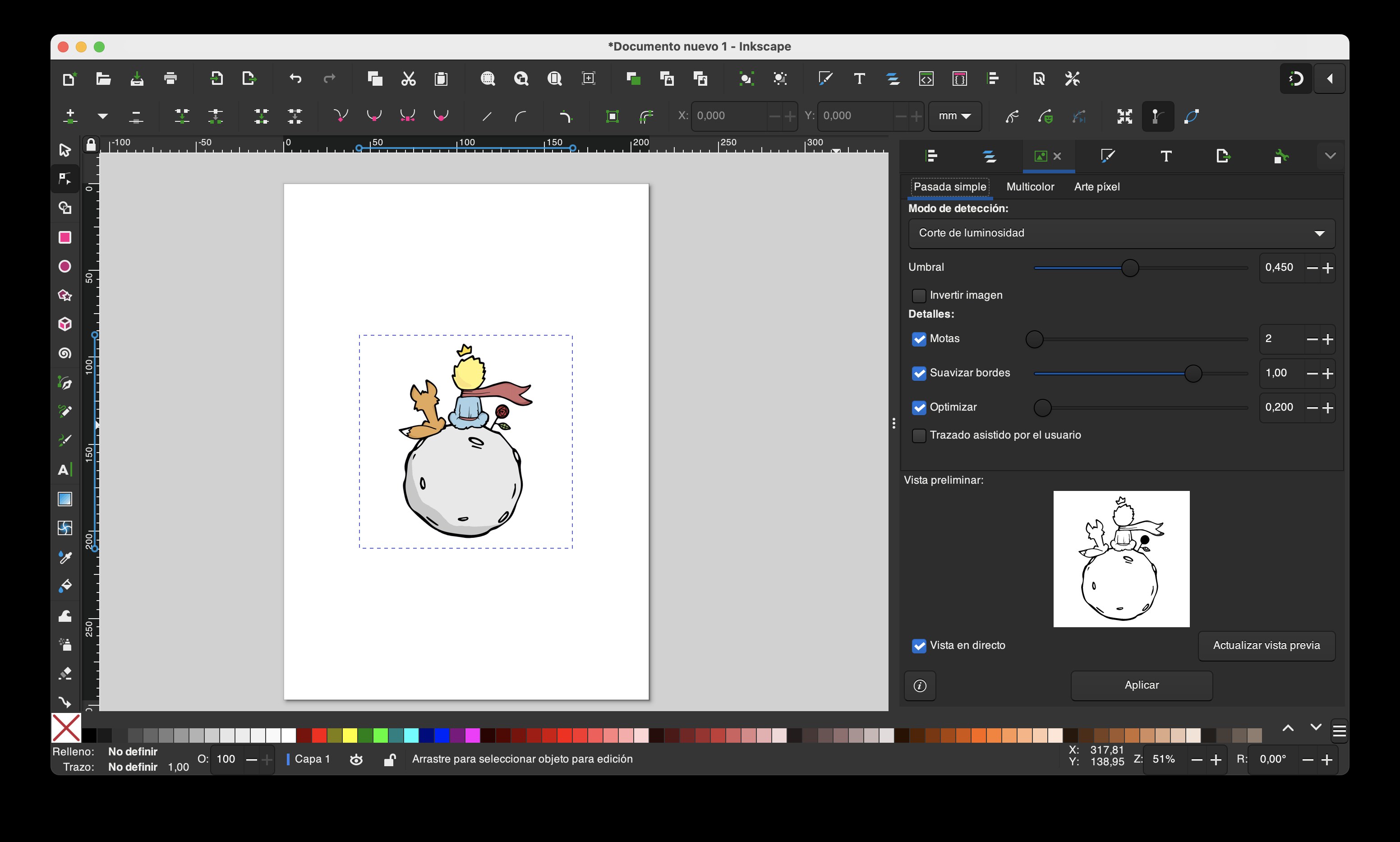1400x842 pixels.
Task: Click Actualizar vista previa button
Action: [1266, 646]
